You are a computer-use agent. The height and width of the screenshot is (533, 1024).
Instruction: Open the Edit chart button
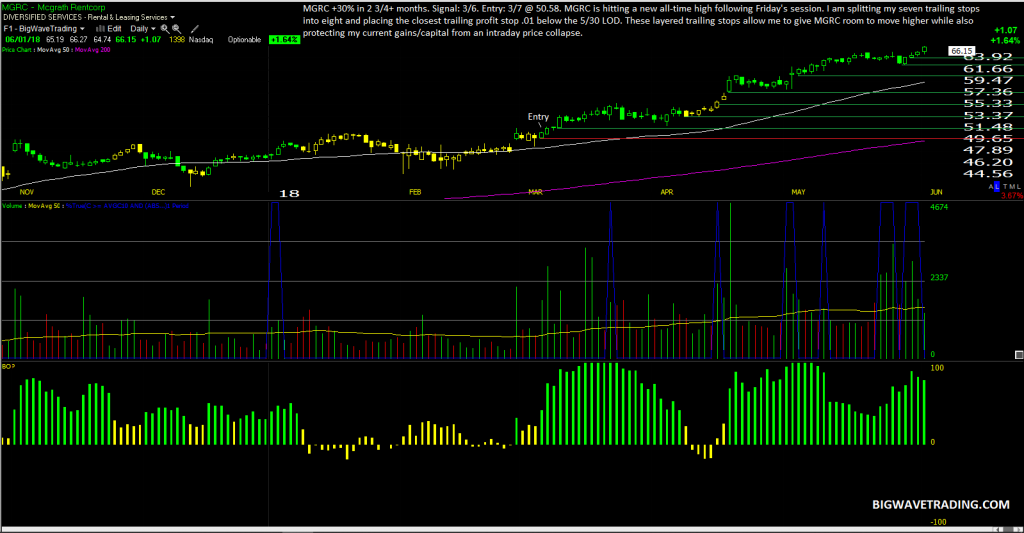[114, 29]
